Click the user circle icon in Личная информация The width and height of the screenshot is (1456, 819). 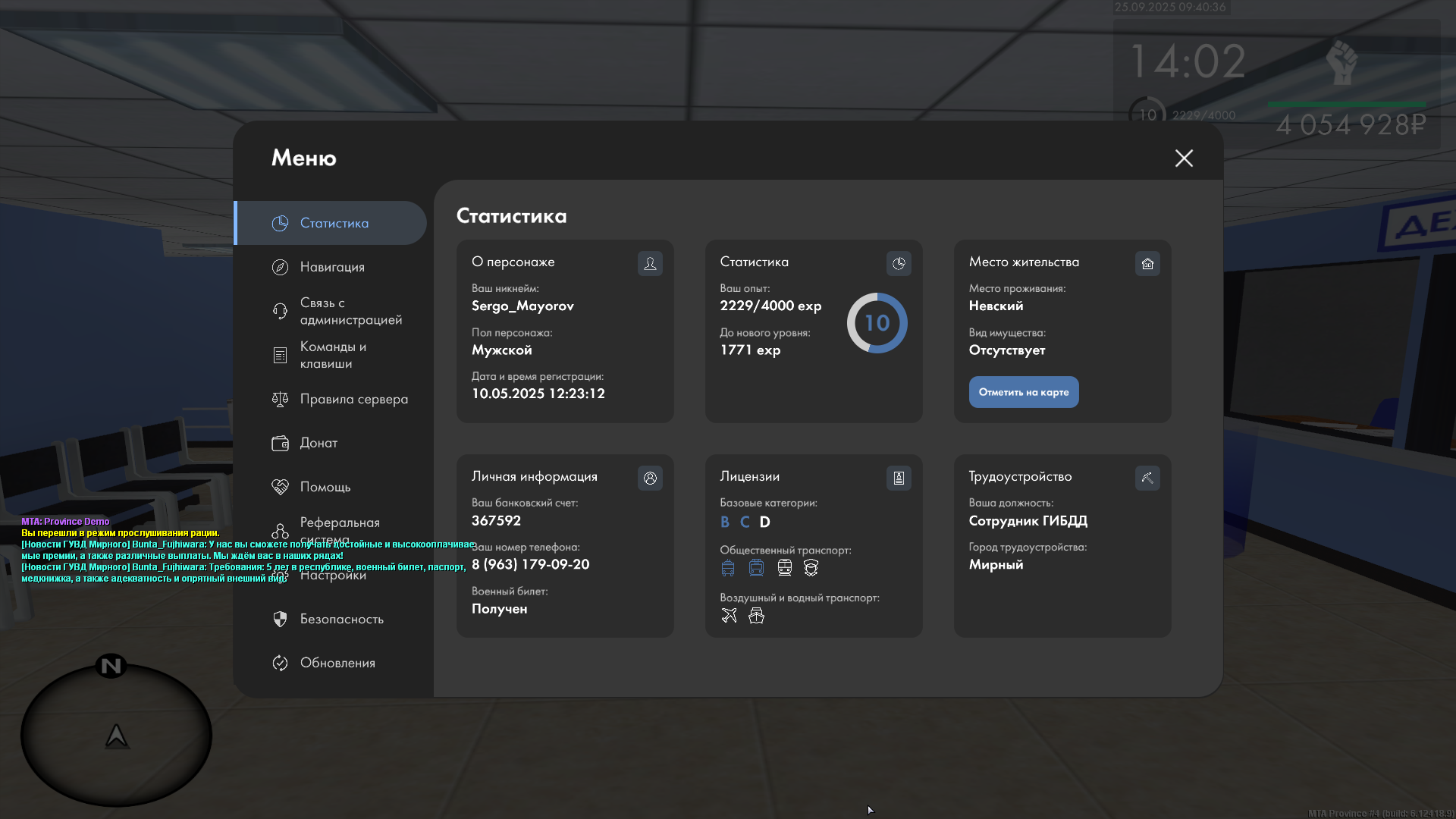pyautogui.click(x=650, y=478)
